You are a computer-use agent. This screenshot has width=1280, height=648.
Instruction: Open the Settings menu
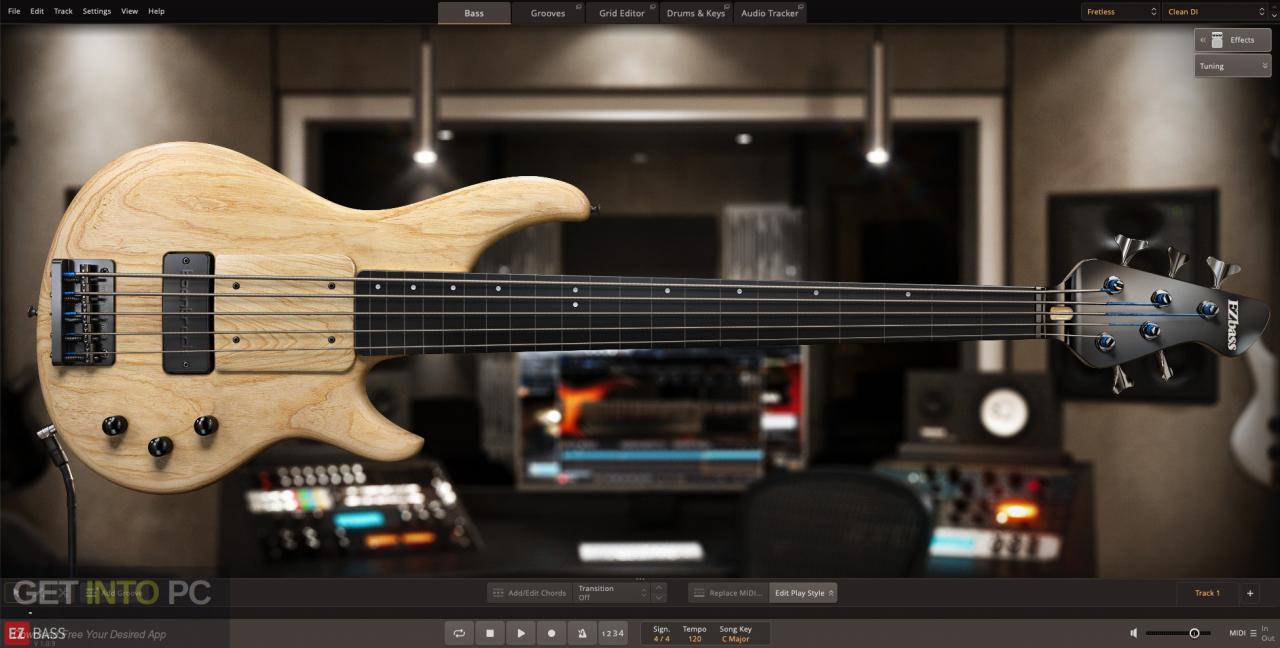[x=97, y=11]
